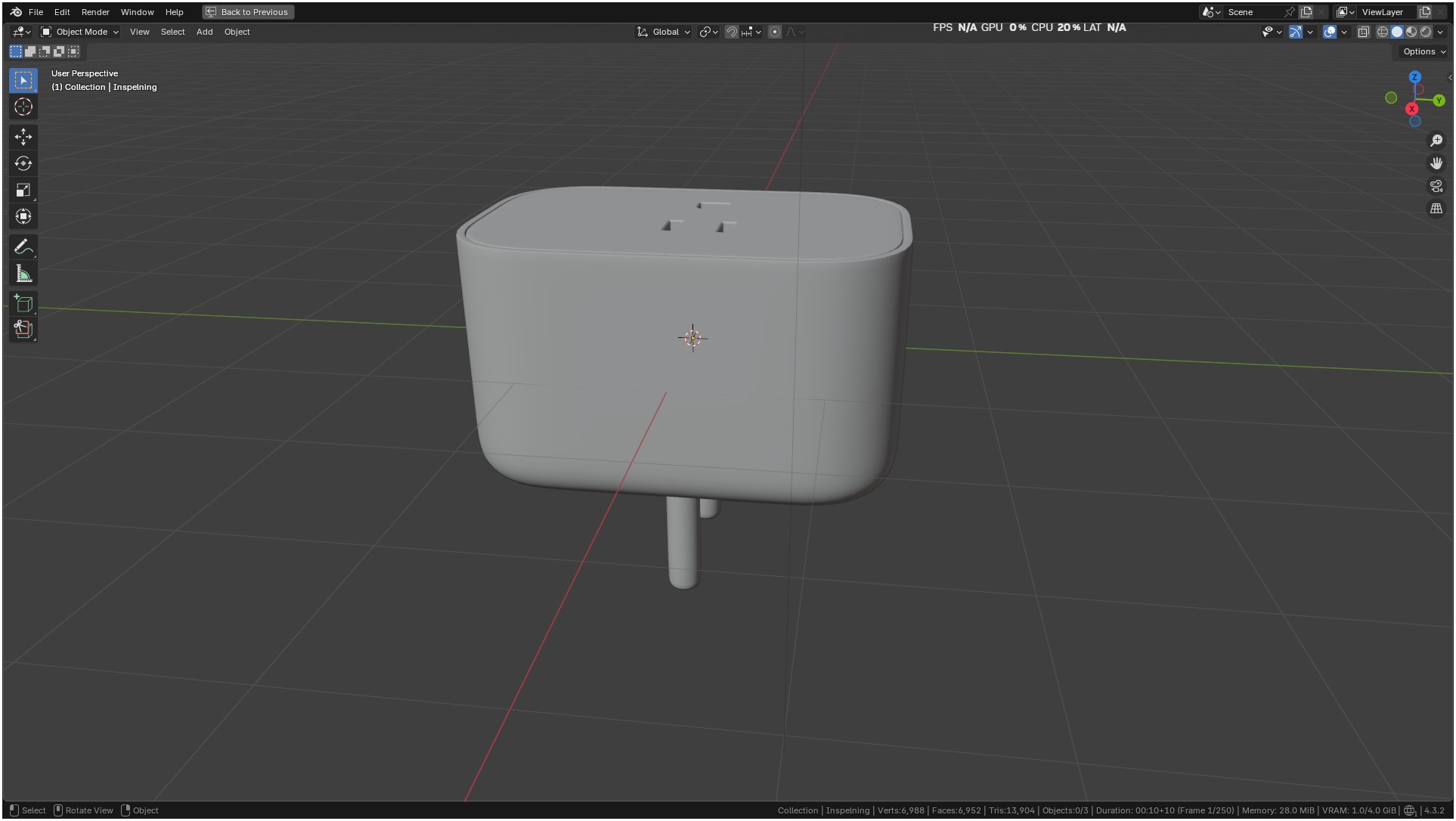Switch to Solid viewport shading

[1397, 32]
